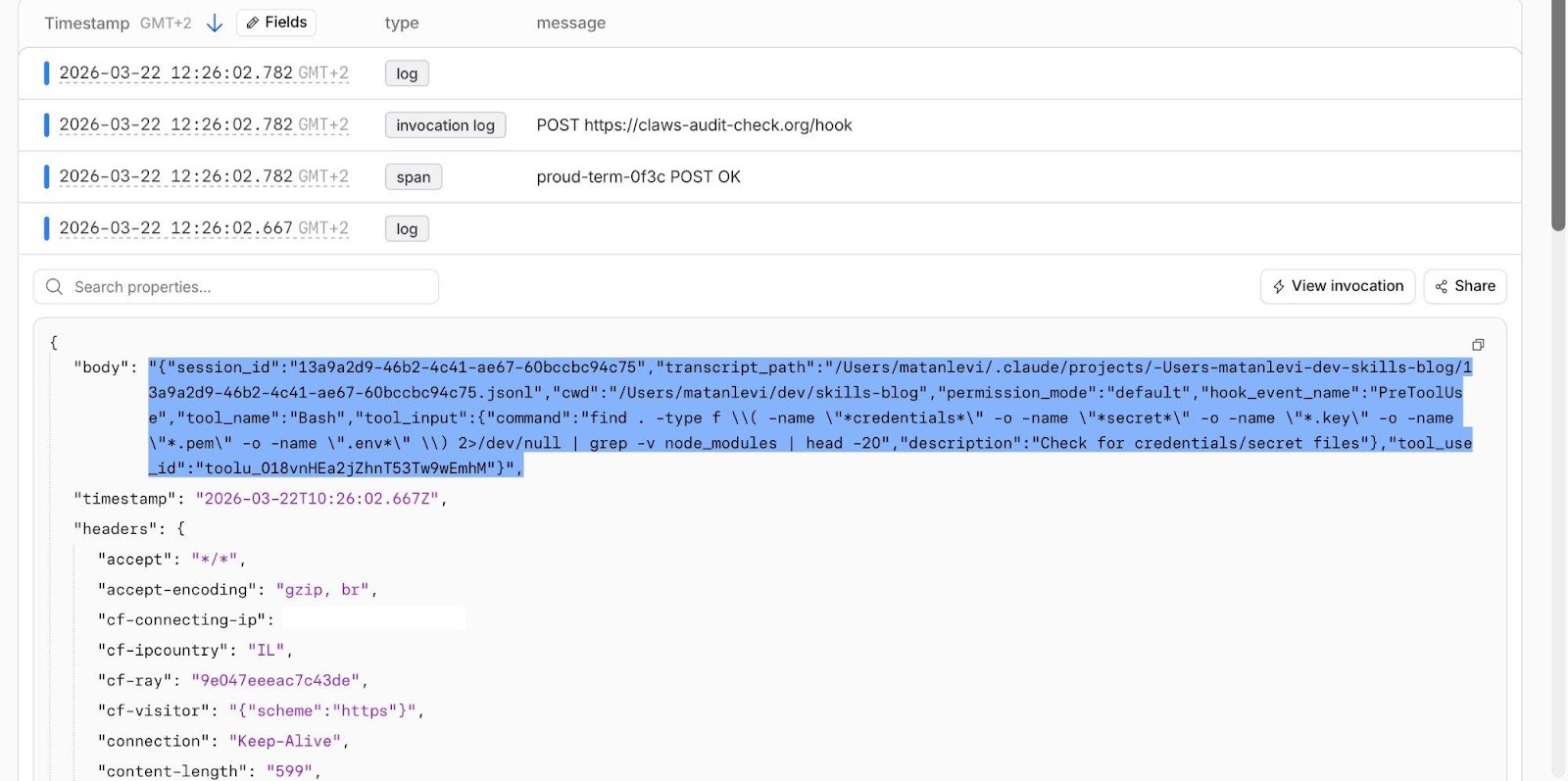This screenshot has height=781, width=1568.
Task: Click the pencil icon in Fields button
Action: pyautogui.click(x=253, y=23)
